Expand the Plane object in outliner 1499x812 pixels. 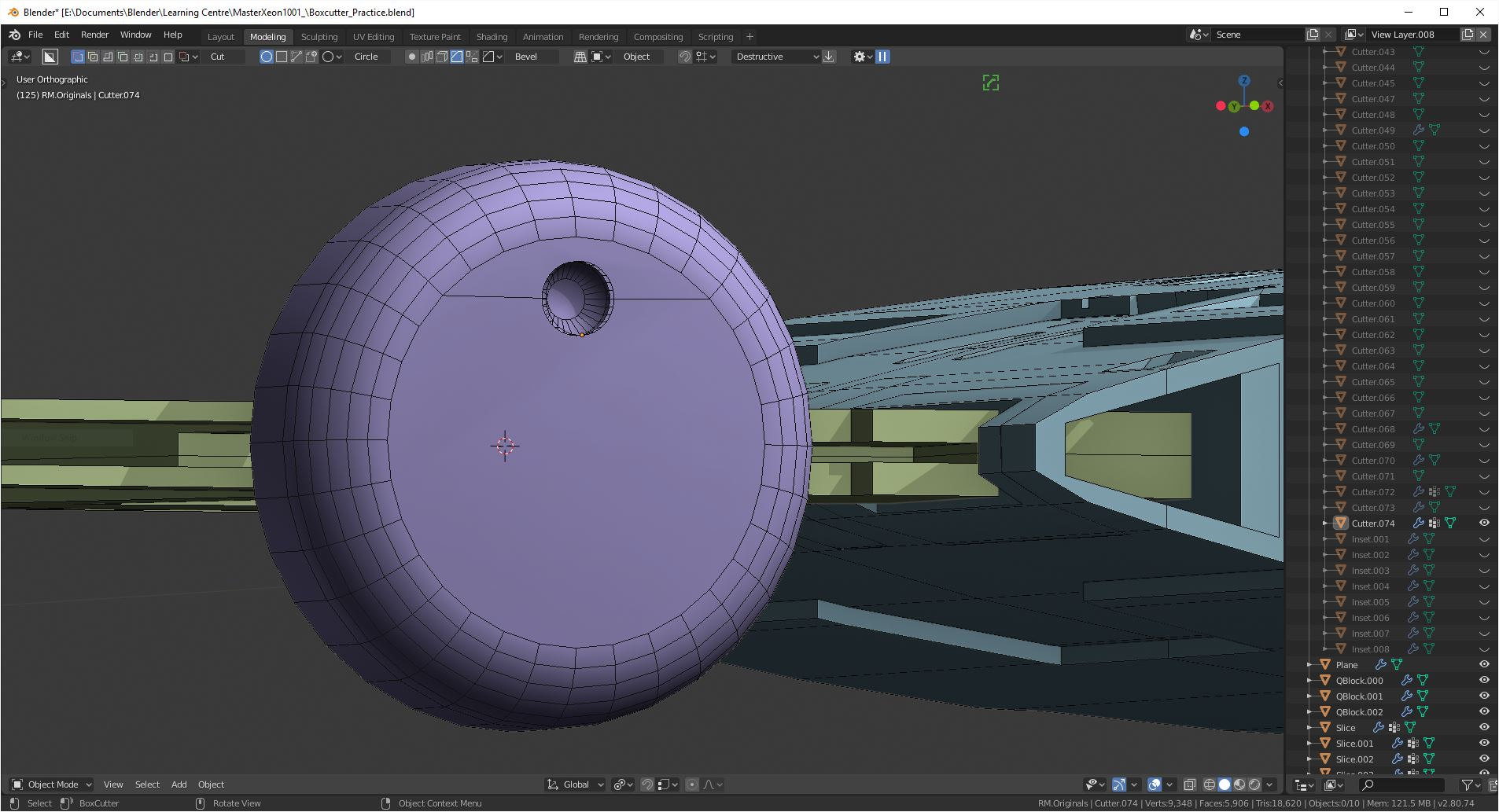pos(1309,664)
